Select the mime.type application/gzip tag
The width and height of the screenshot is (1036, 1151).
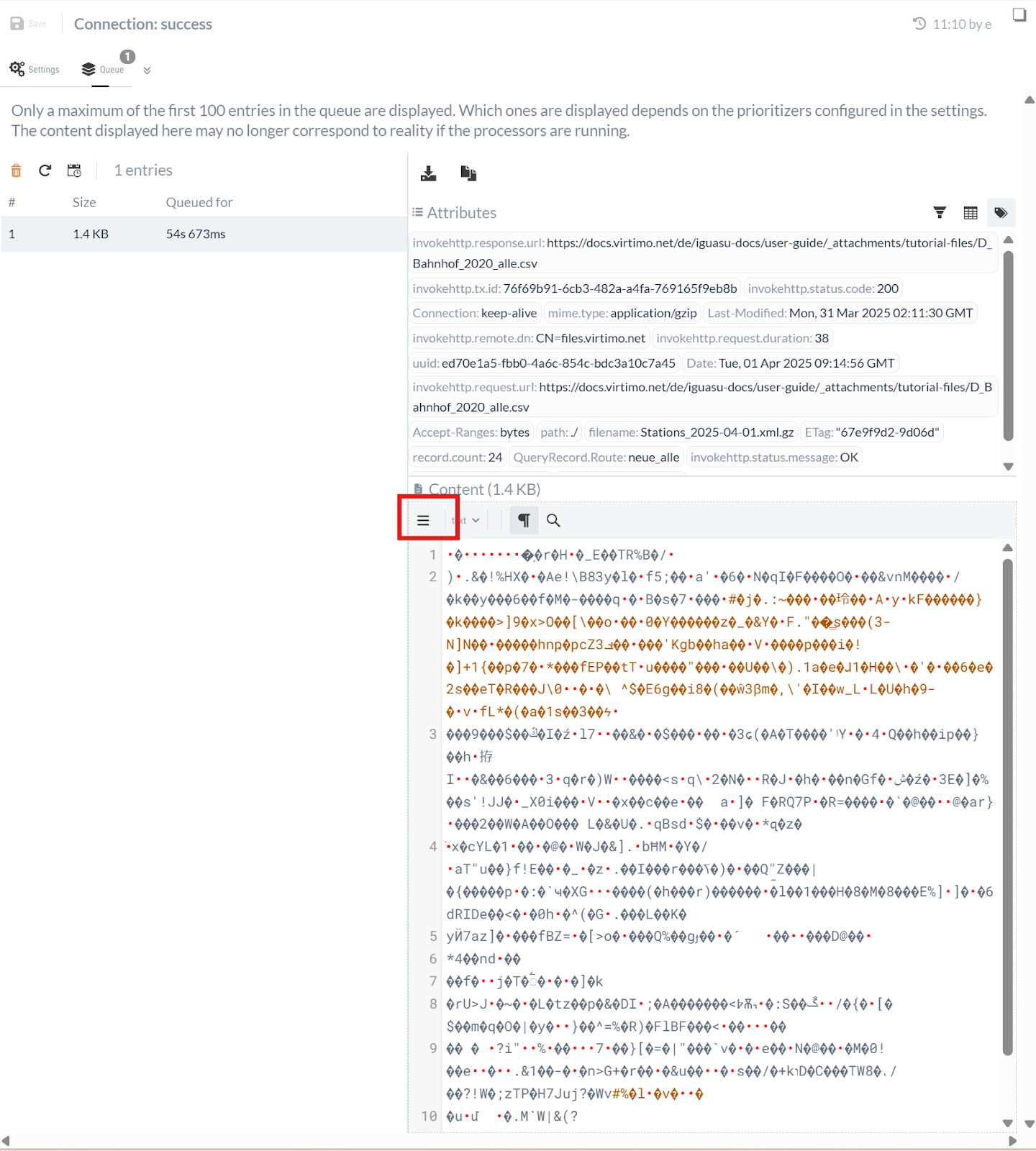[x=622, y=313]
